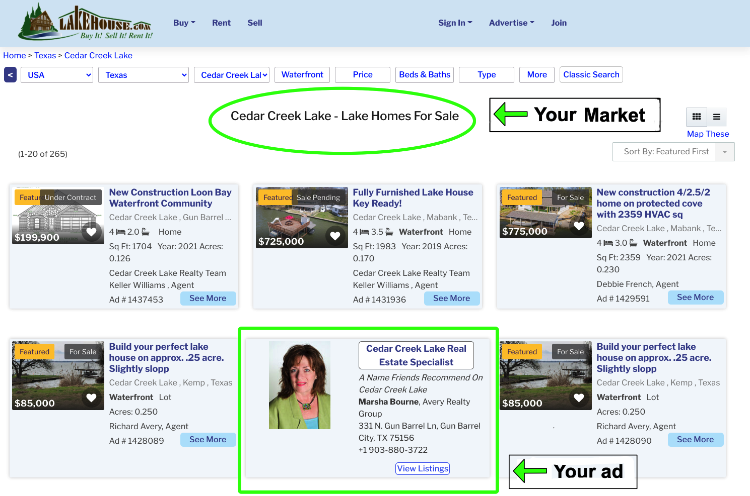Go to Home breadcrumb

pos(14,55)
